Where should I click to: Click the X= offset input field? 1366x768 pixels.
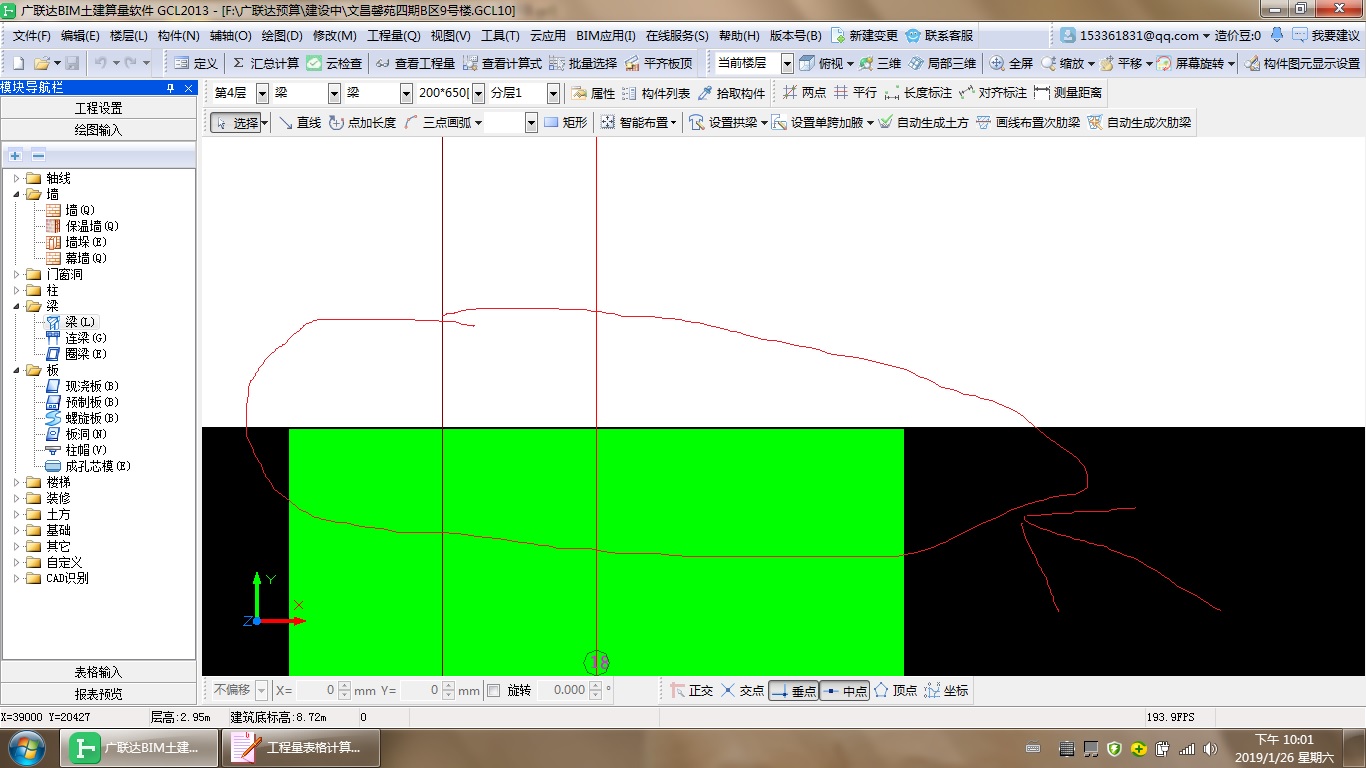click(316, 690)
